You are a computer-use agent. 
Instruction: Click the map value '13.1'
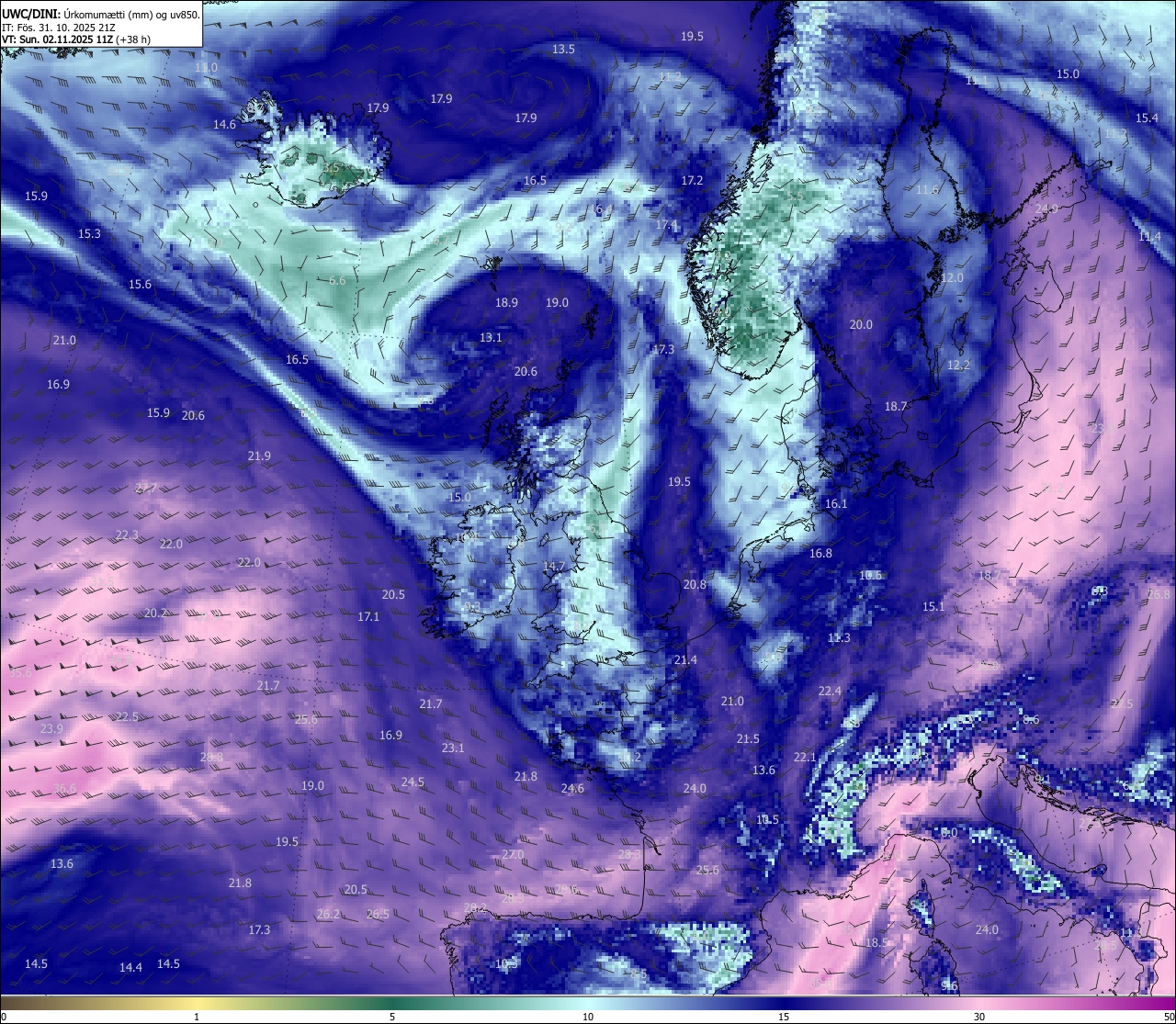tap(491, 337)
